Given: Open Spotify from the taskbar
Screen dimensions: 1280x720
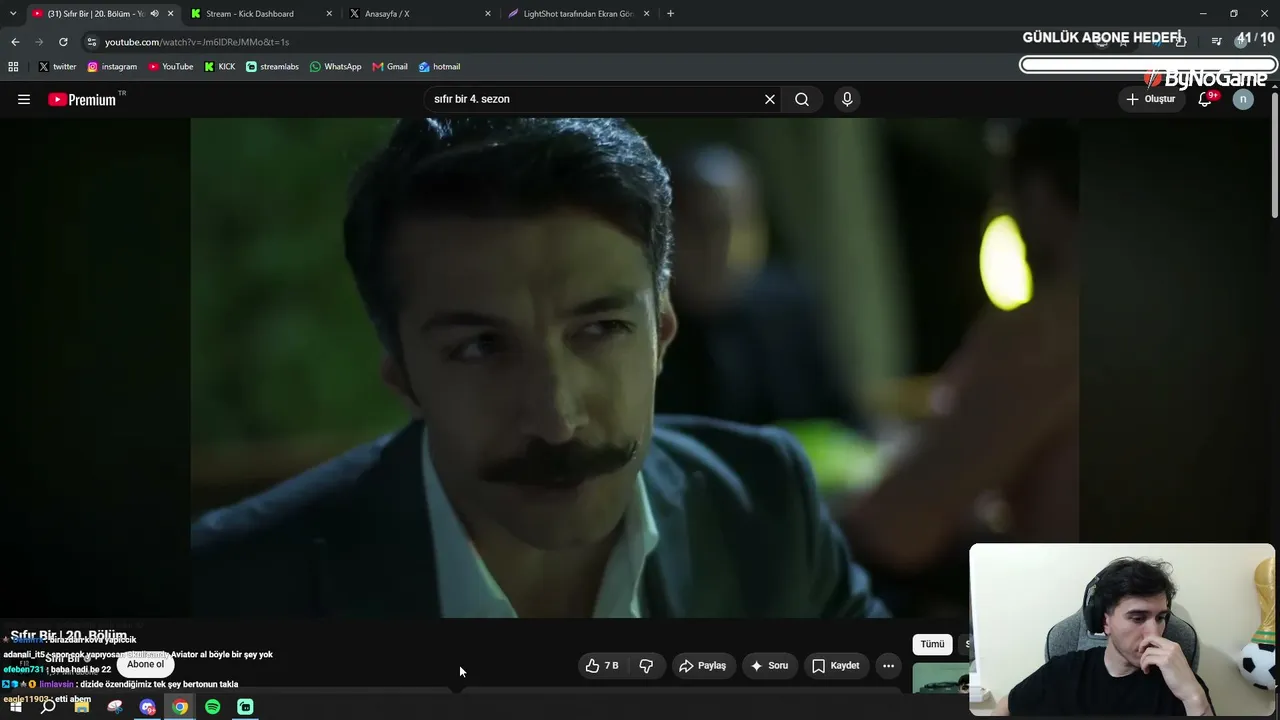Looking at the screenshot, I should coord(212,707).
